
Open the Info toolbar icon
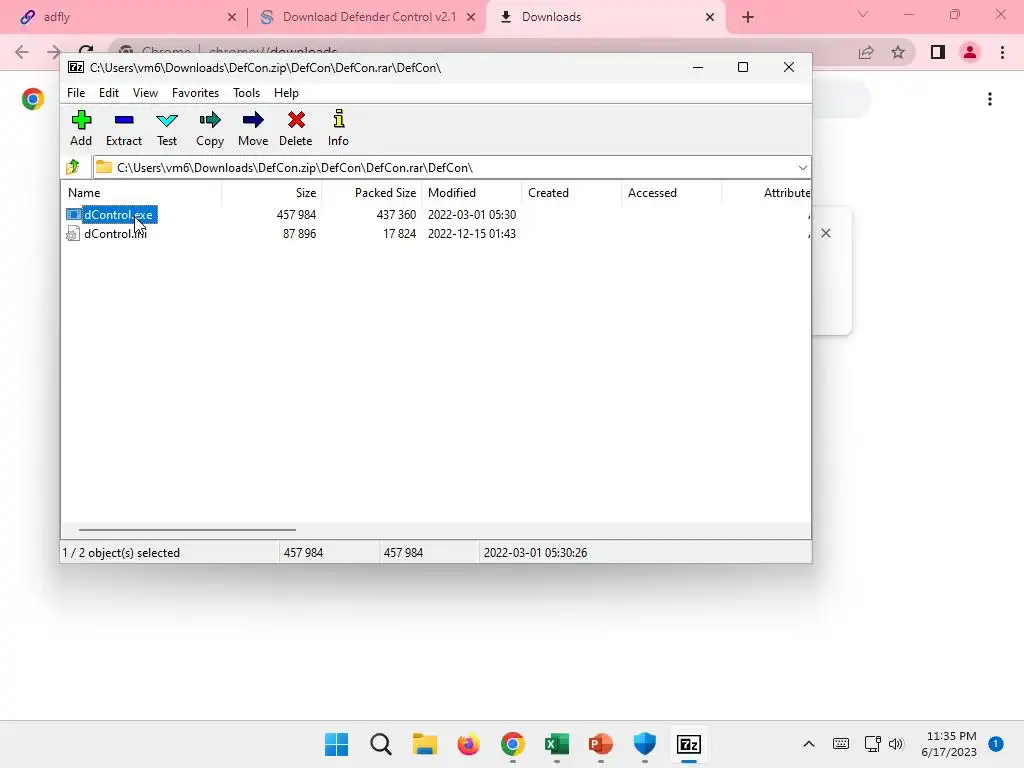click(x=338, y=120)
